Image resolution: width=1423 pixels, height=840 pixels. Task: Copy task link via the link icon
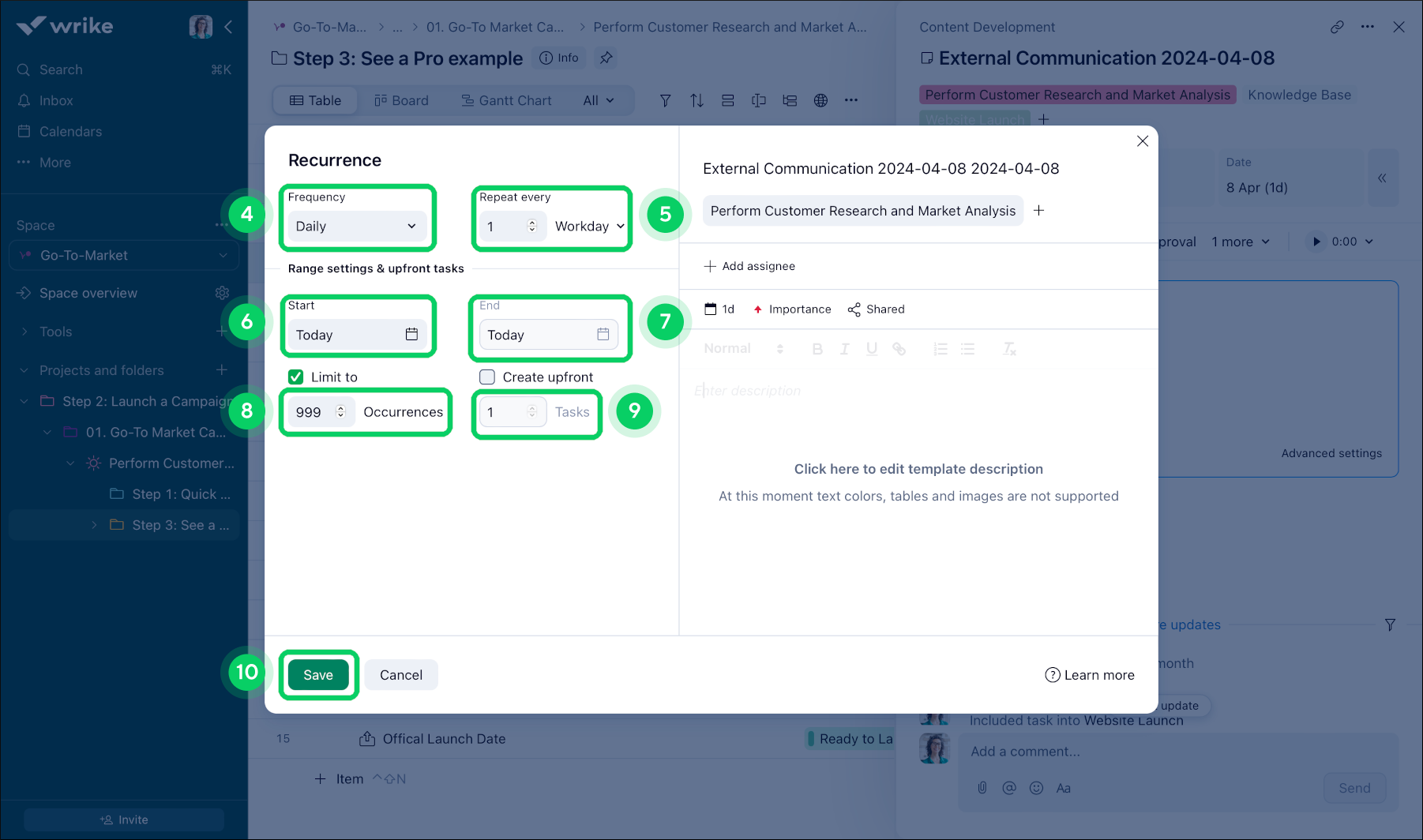click(1336, 27)
